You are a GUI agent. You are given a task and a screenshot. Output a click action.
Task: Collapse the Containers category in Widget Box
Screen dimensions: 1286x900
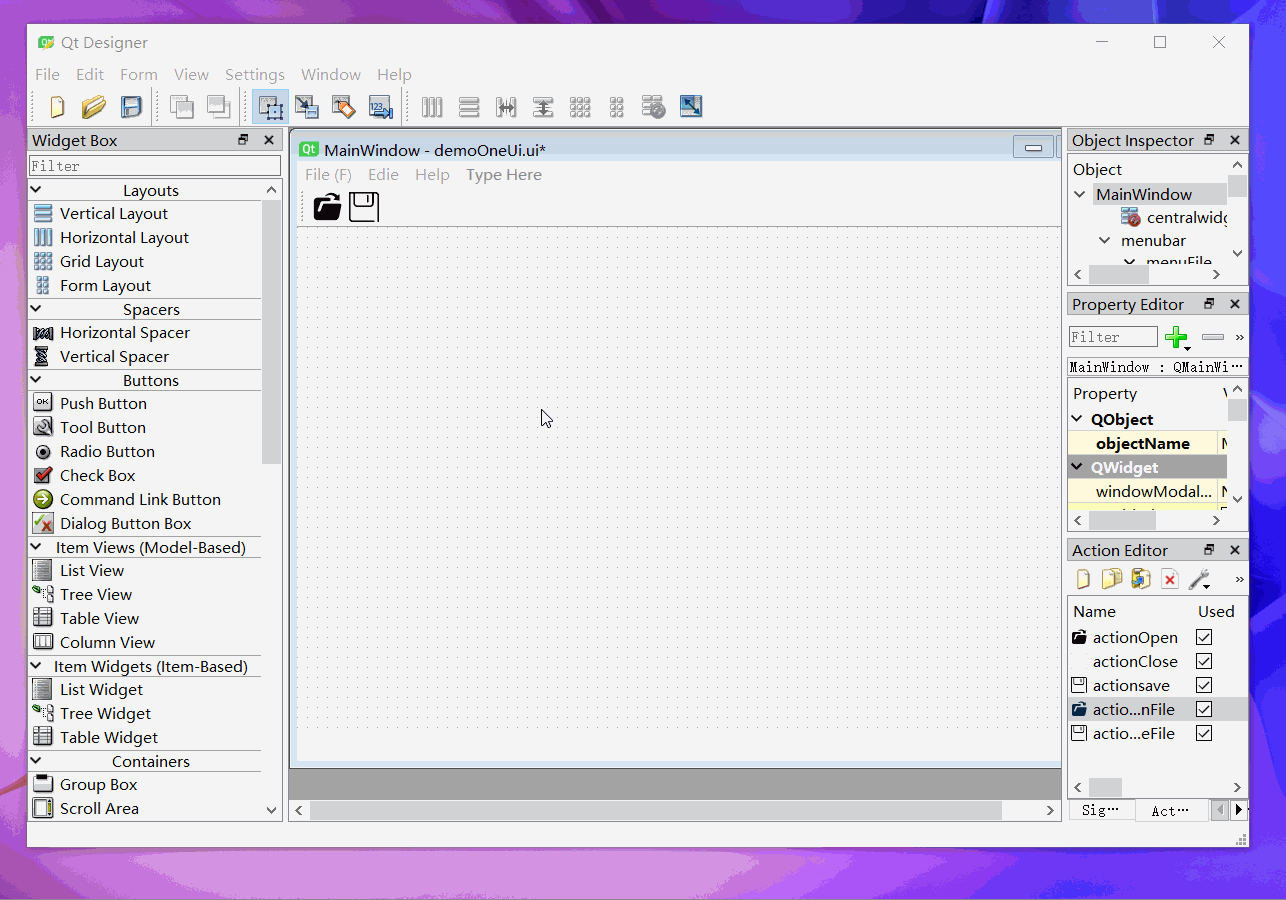pyautogui.click(x=36, y=761)
